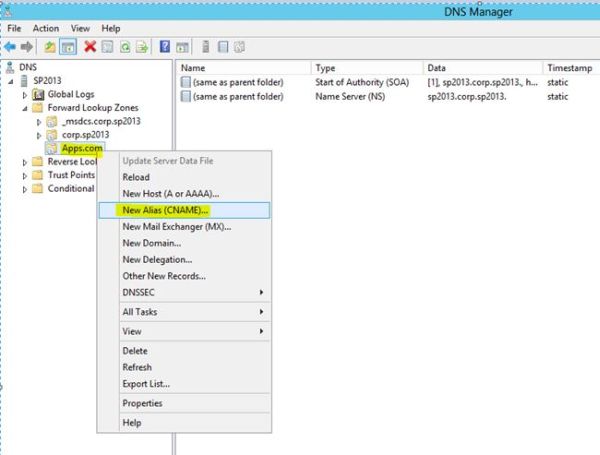Select the _msdcs.corp.sp2013 tree item
Viewport: 600px width, 455px height.
coord(101,121)
